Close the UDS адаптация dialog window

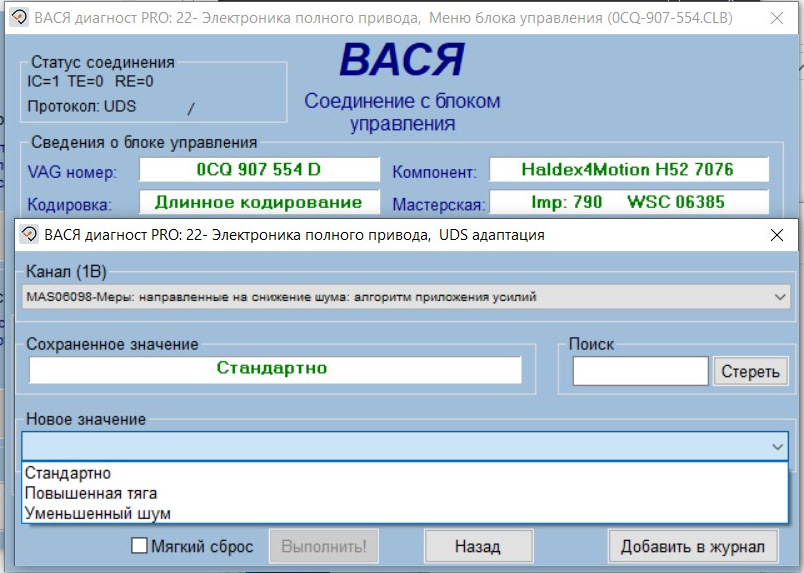[777, 235]
